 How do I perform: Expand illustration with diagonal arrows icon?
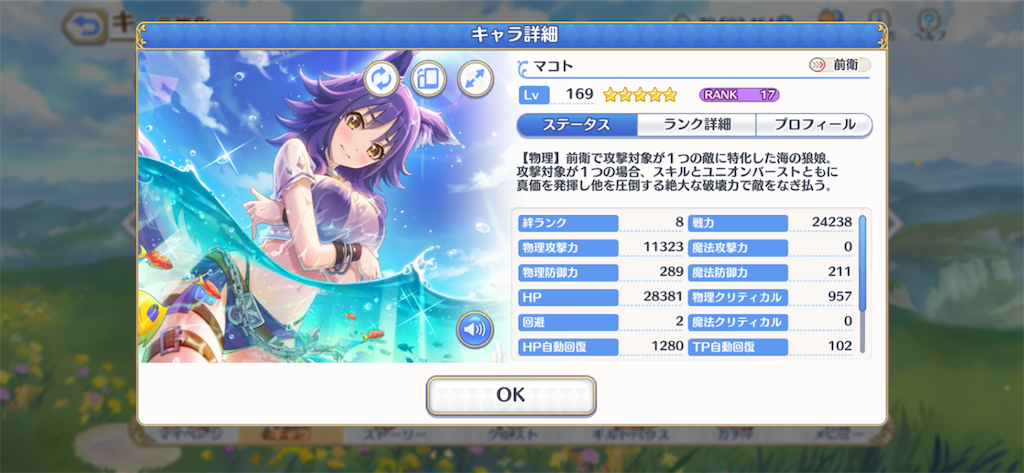click(475, 79)
